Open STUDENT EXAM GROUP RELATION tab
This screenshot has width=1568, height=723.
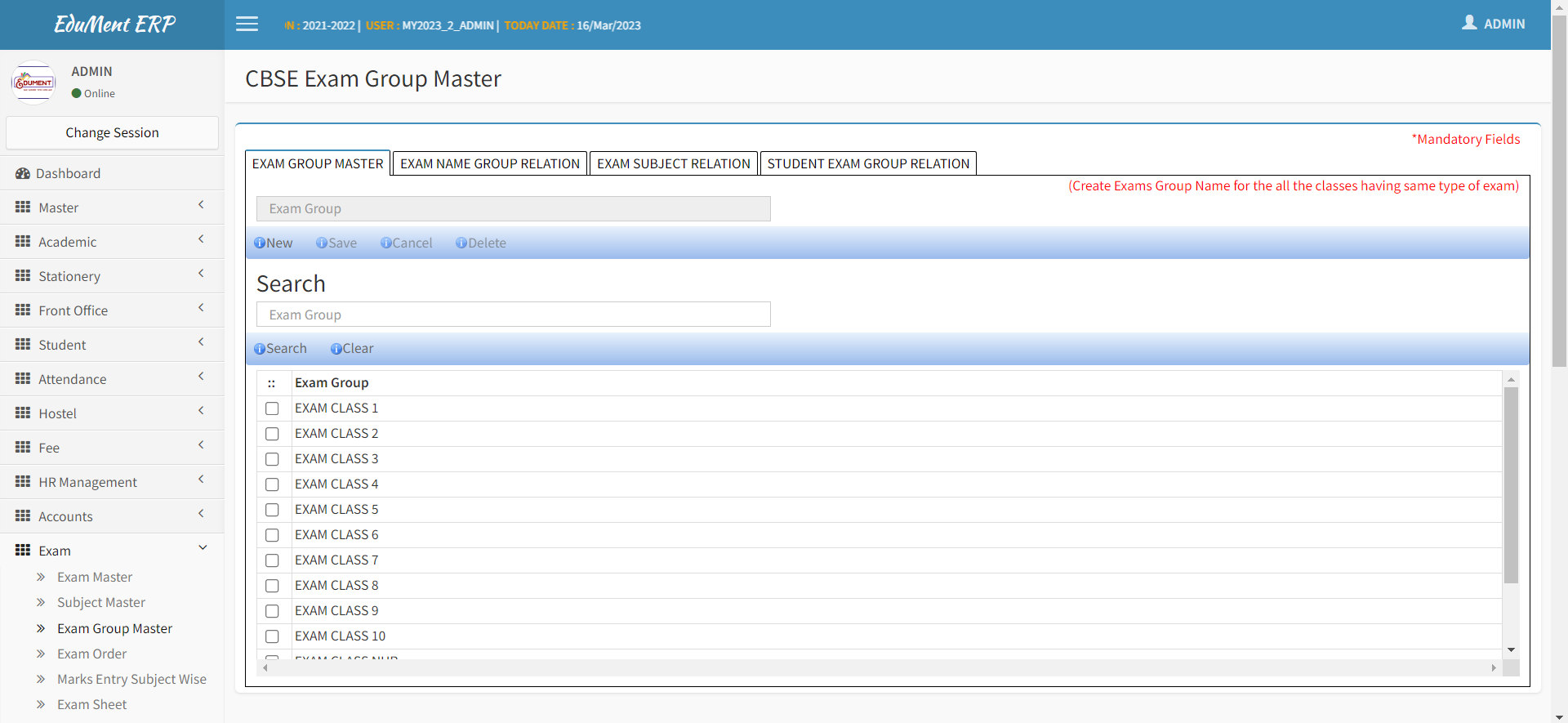pos(868,163)
